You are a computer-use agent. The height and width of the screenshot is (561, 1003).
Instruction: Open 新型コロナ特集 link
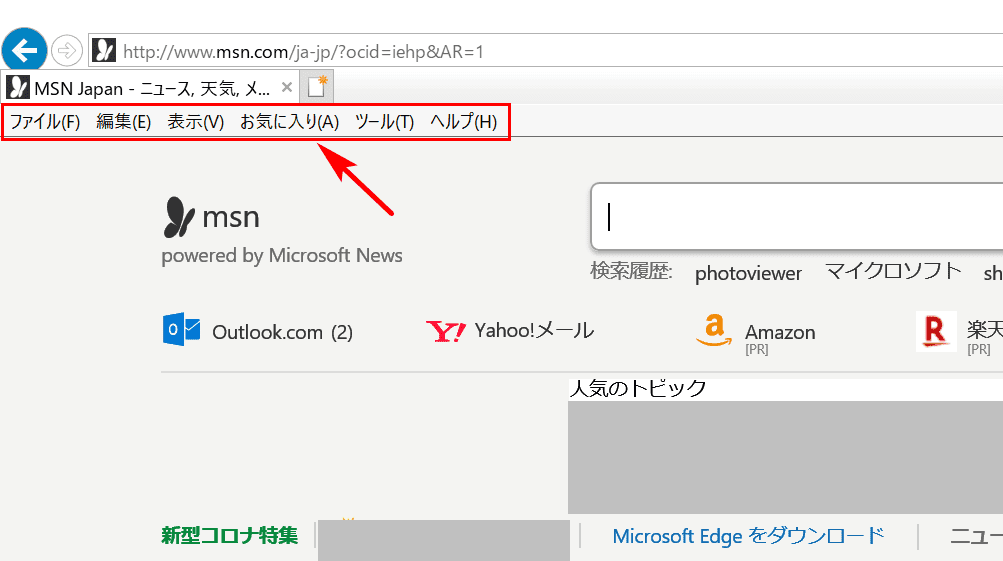coord(230,535)
